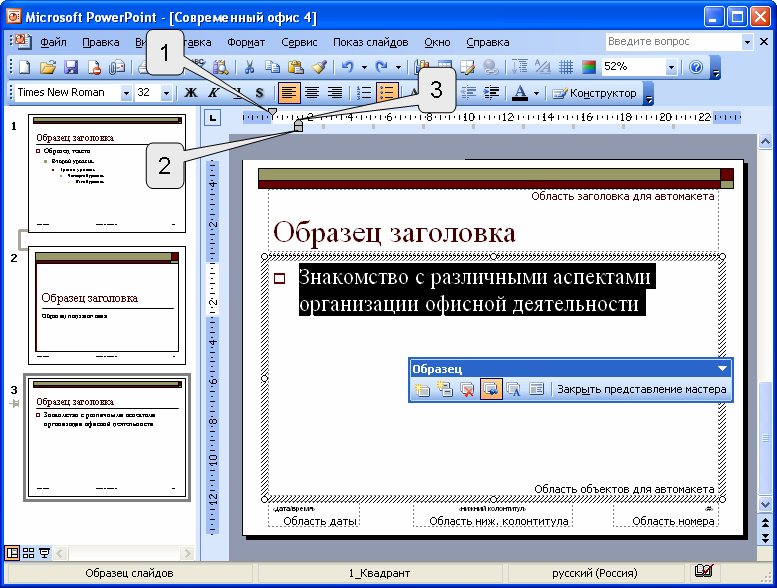Toggle Center alignment button
Viewport: 777px width, 588px height.
pos(312,93)
